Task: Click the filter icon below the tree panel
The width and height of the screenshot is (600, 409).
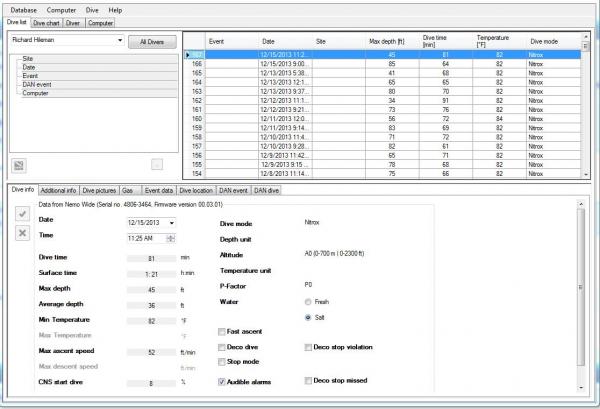Action: (x=19, y=164)
